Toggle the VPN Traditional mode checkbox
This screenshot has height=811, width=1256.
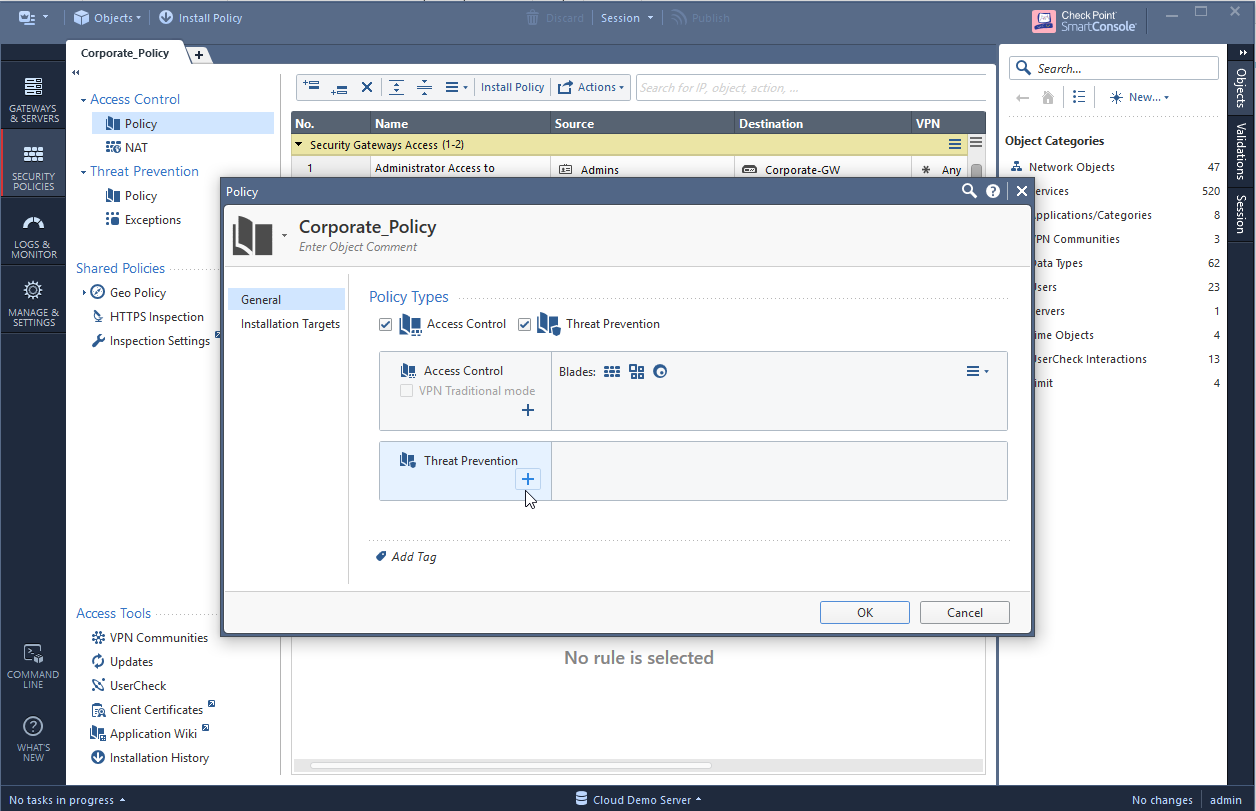click(407, 391)
